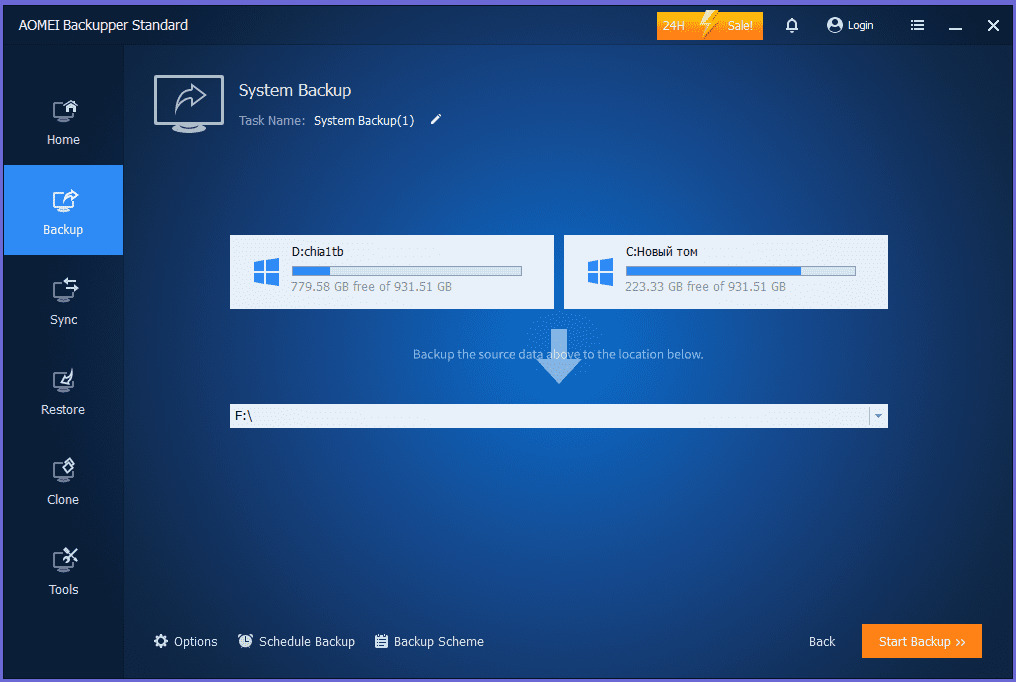Click Start Backup button
The width and height of the screenshot is (1016, 682).
tap(921, 641)
